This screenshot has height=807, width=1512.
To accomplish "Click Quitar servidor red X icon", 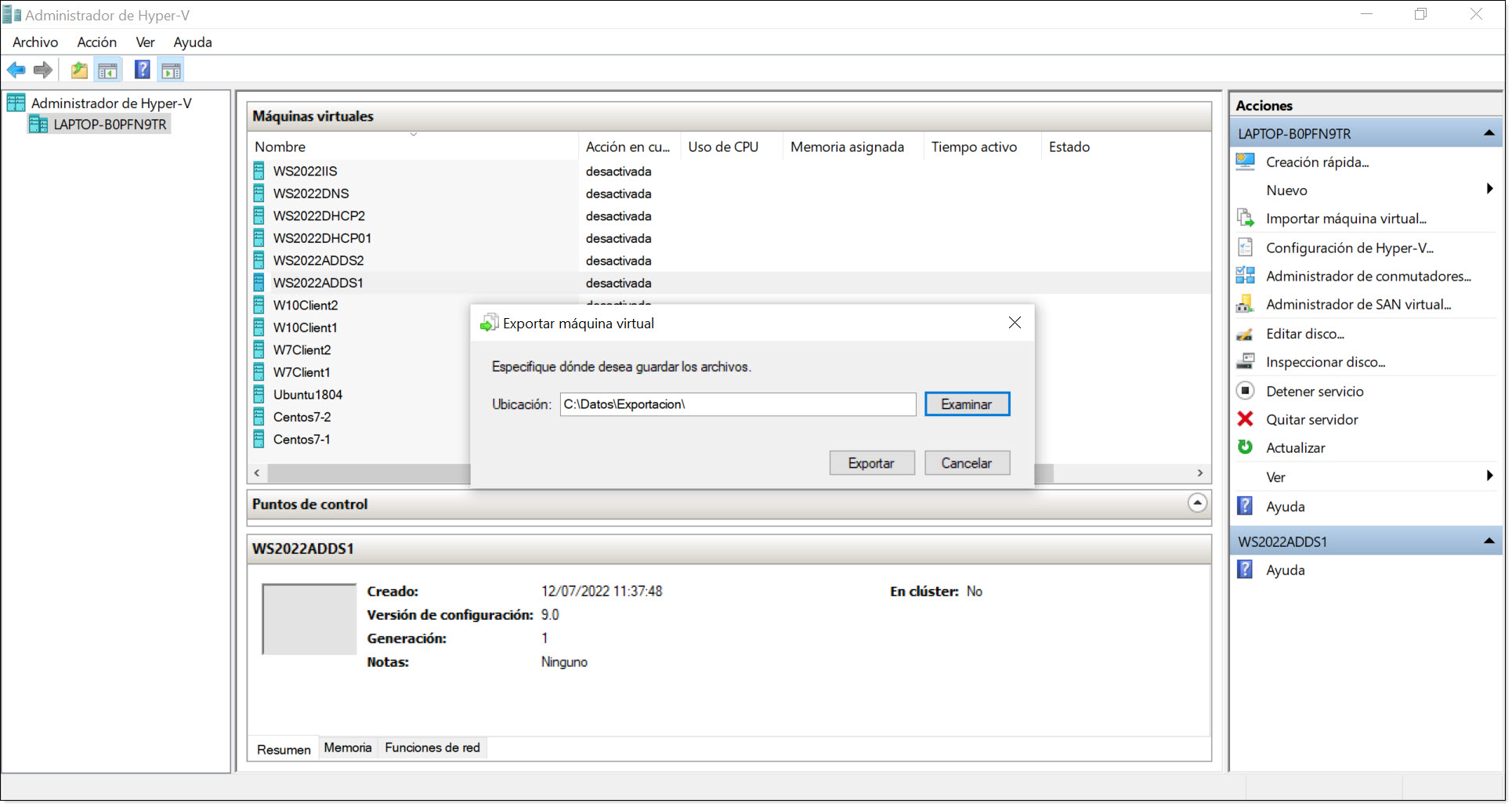I will (x=1245, y=419).
